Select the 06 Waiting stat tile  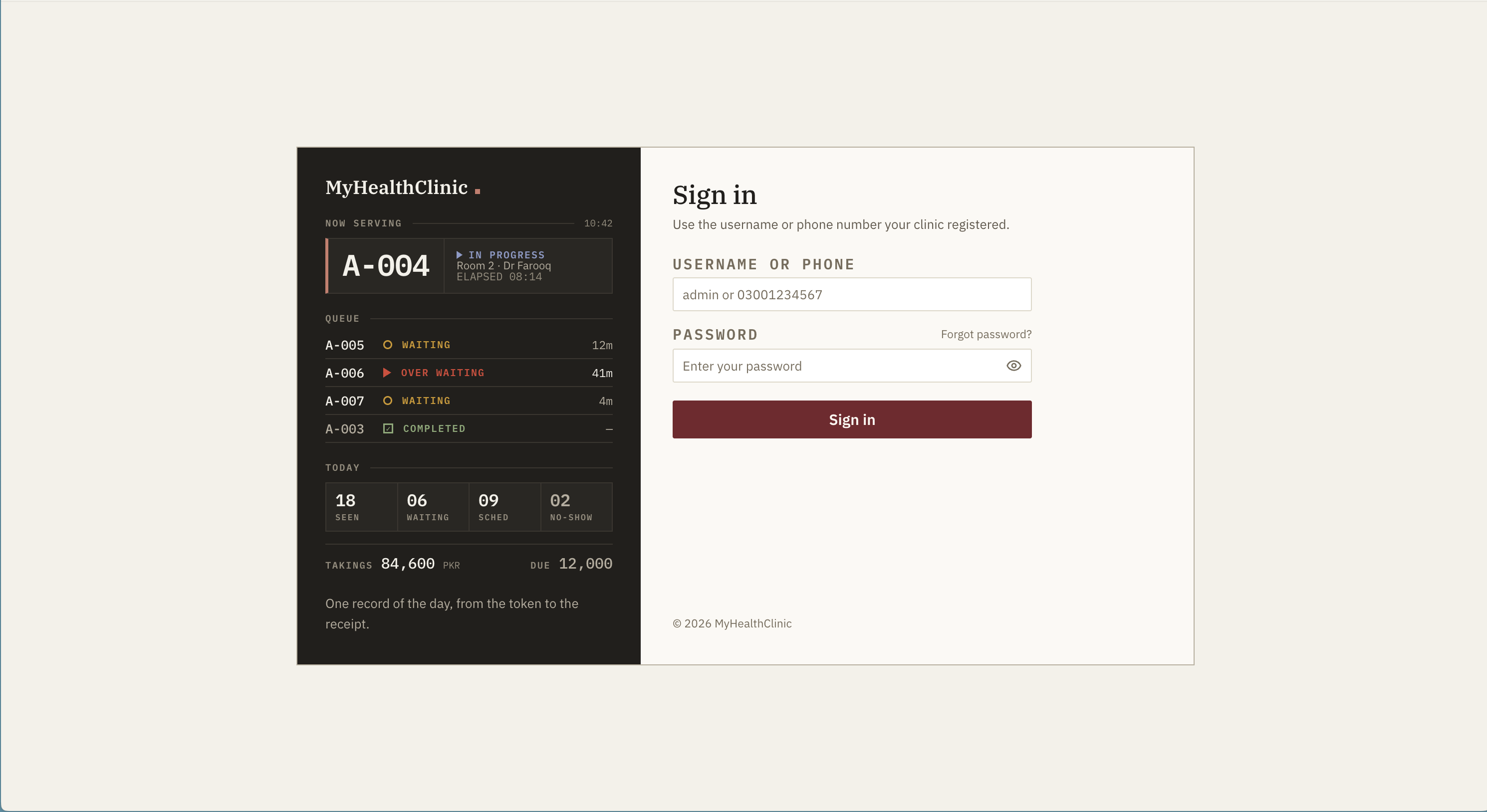click(433, 507)
